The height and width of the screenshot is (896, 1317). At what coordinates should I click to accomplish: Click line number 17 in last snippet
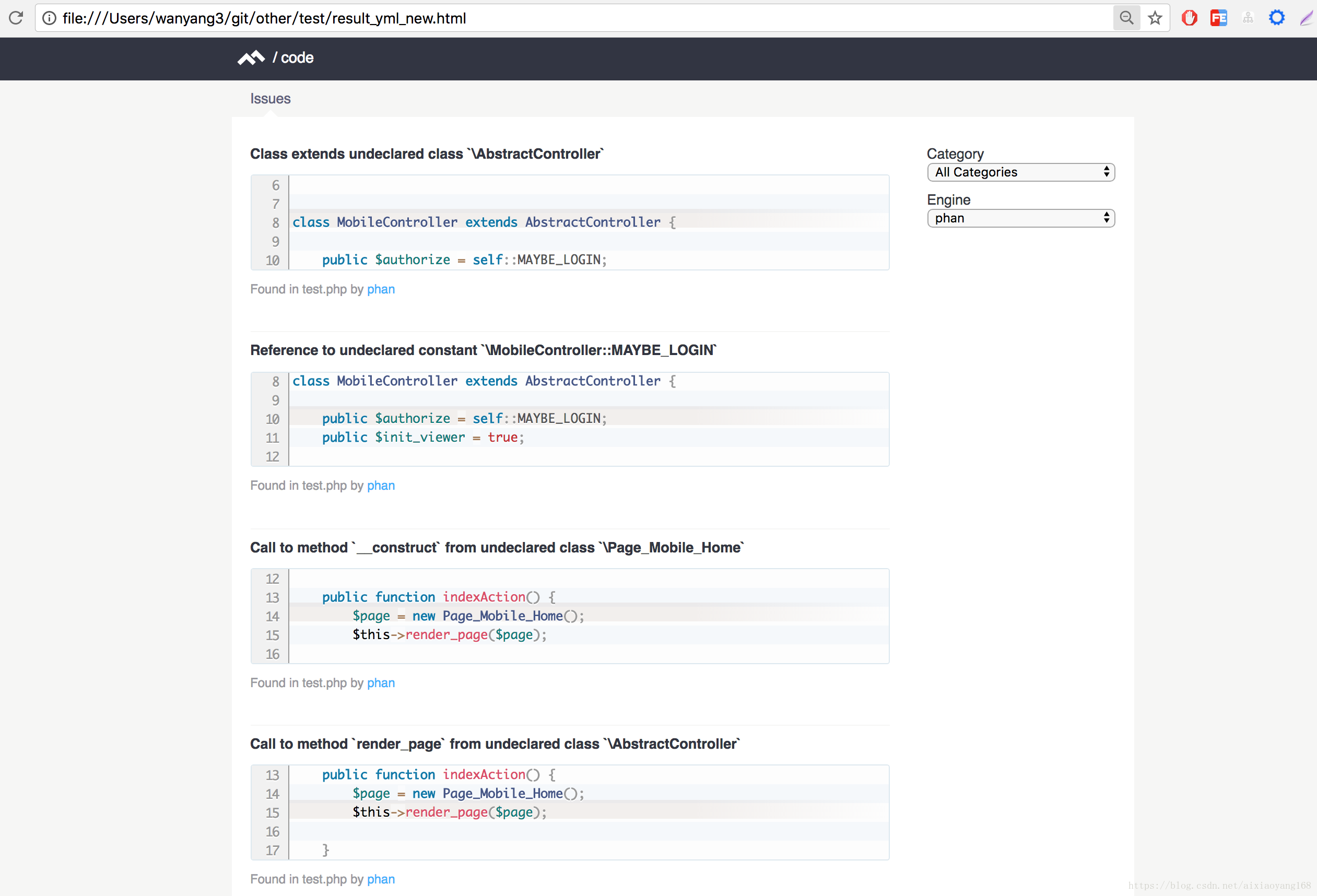coord(273,850)
